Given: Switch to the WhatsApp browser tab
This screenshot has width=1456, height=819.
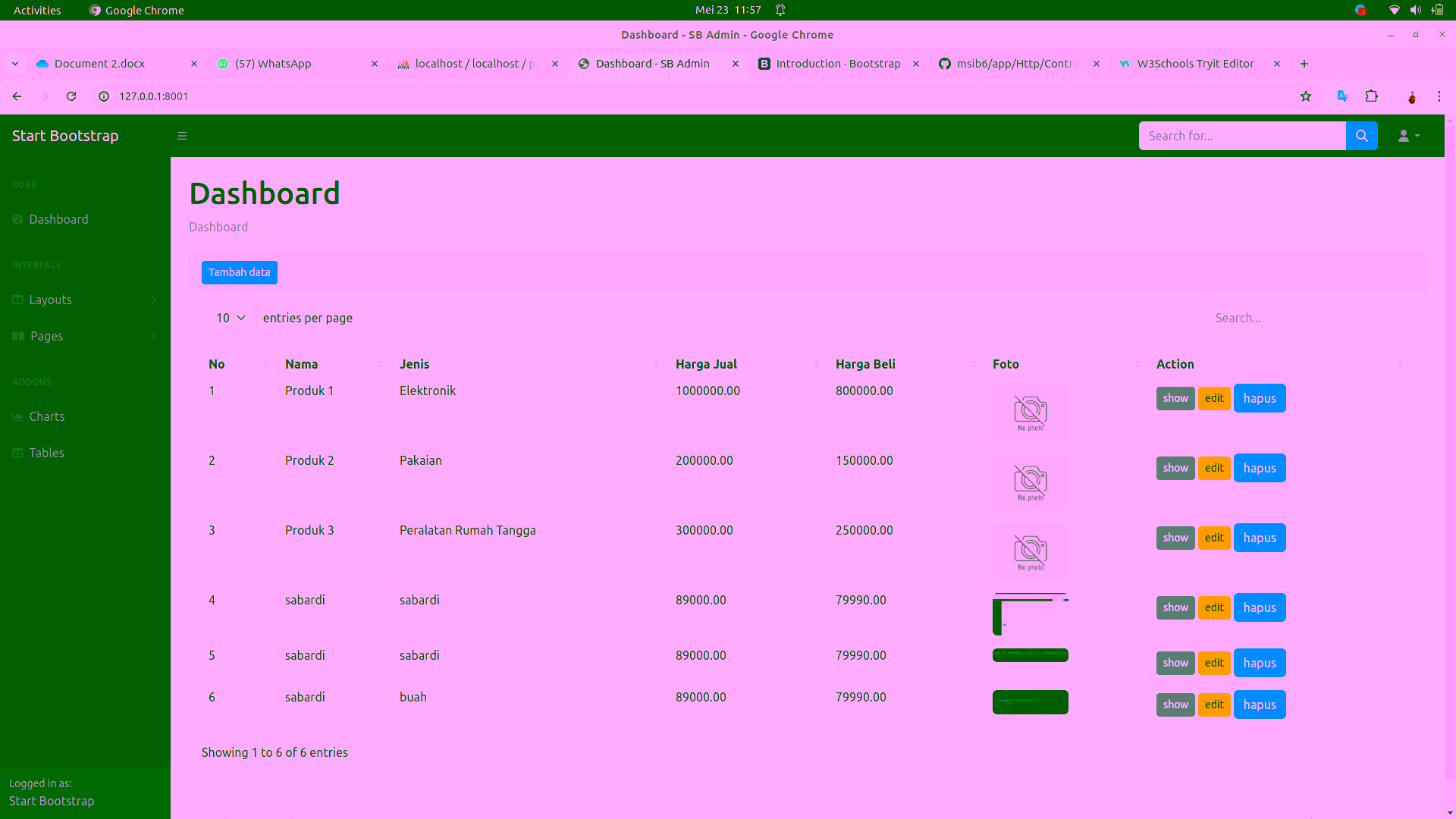Looking at the screenshot, I should coord(273,64).
